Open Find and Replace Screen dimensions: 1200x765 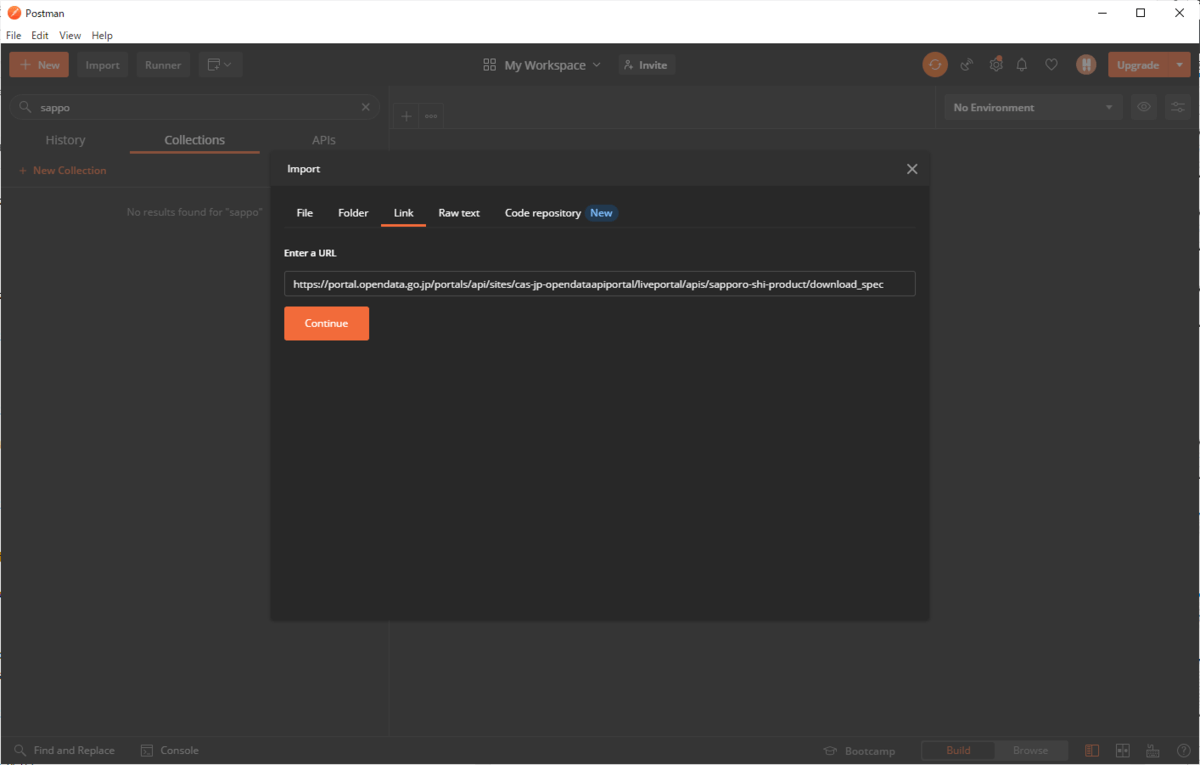coord(65,750)
